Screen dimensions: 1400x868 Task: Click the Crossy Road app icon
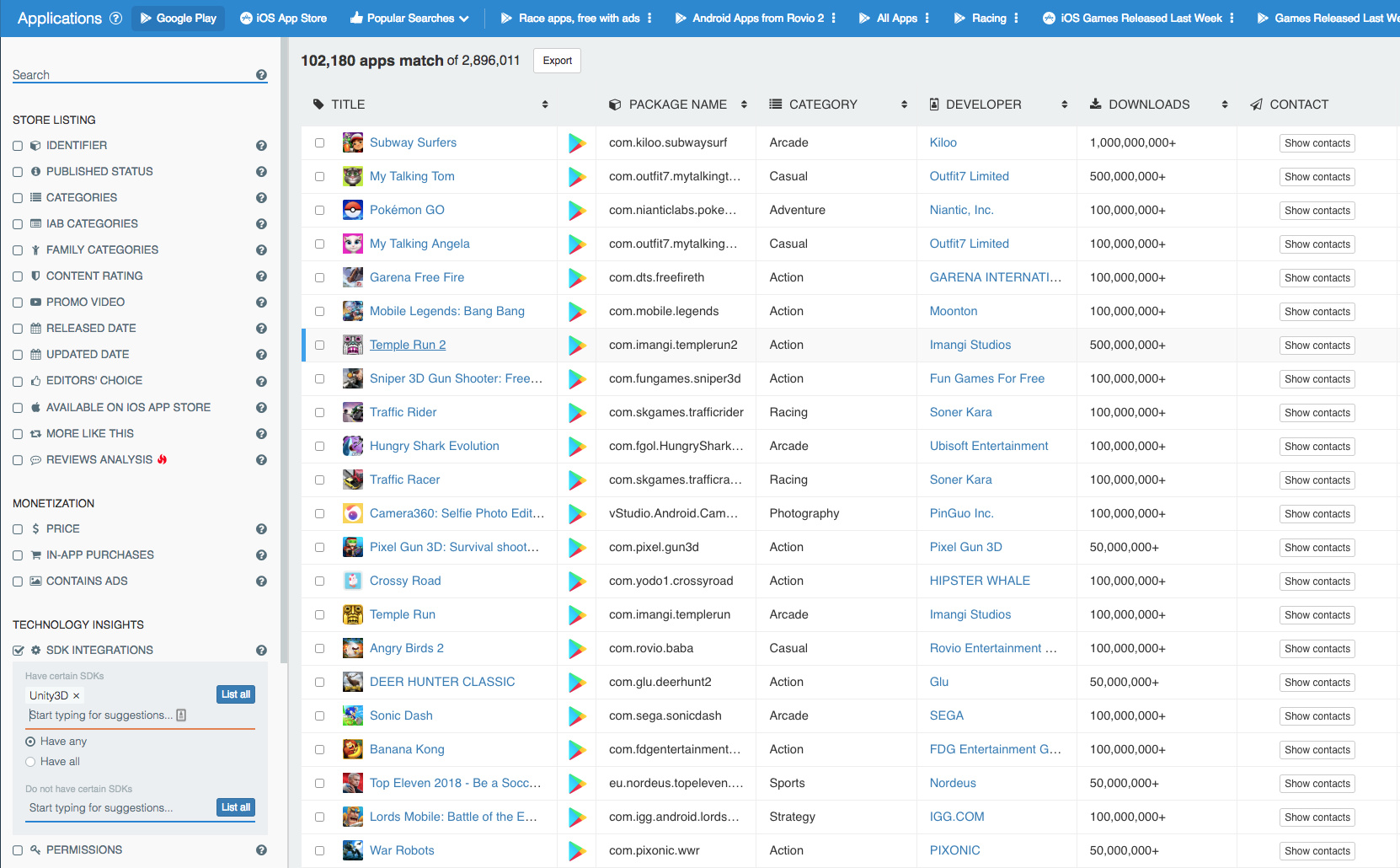[353, 581]
